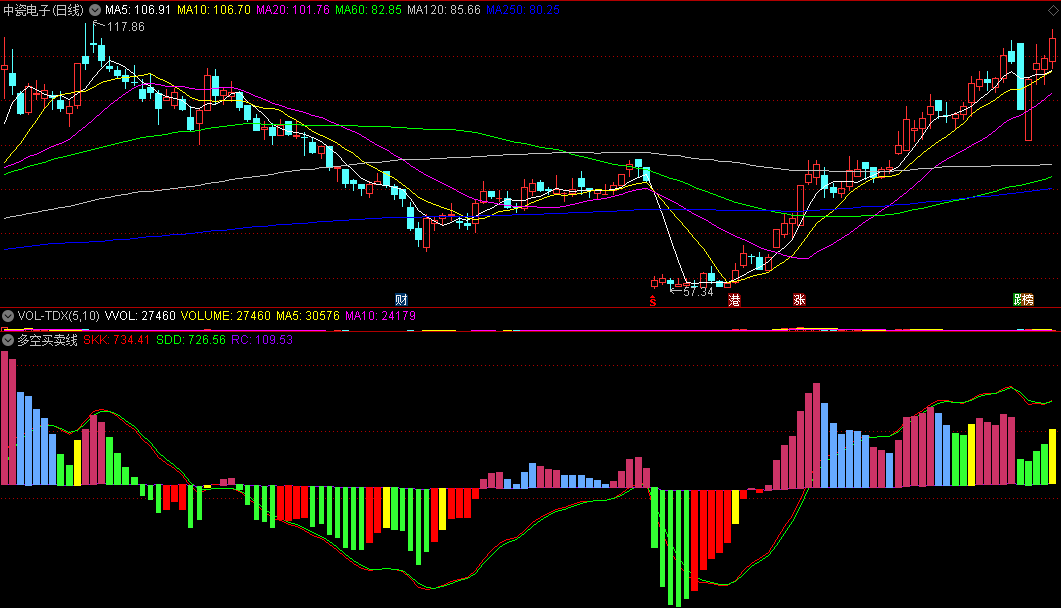Click the 多空买卖线 indicator name

coord(47,340)
